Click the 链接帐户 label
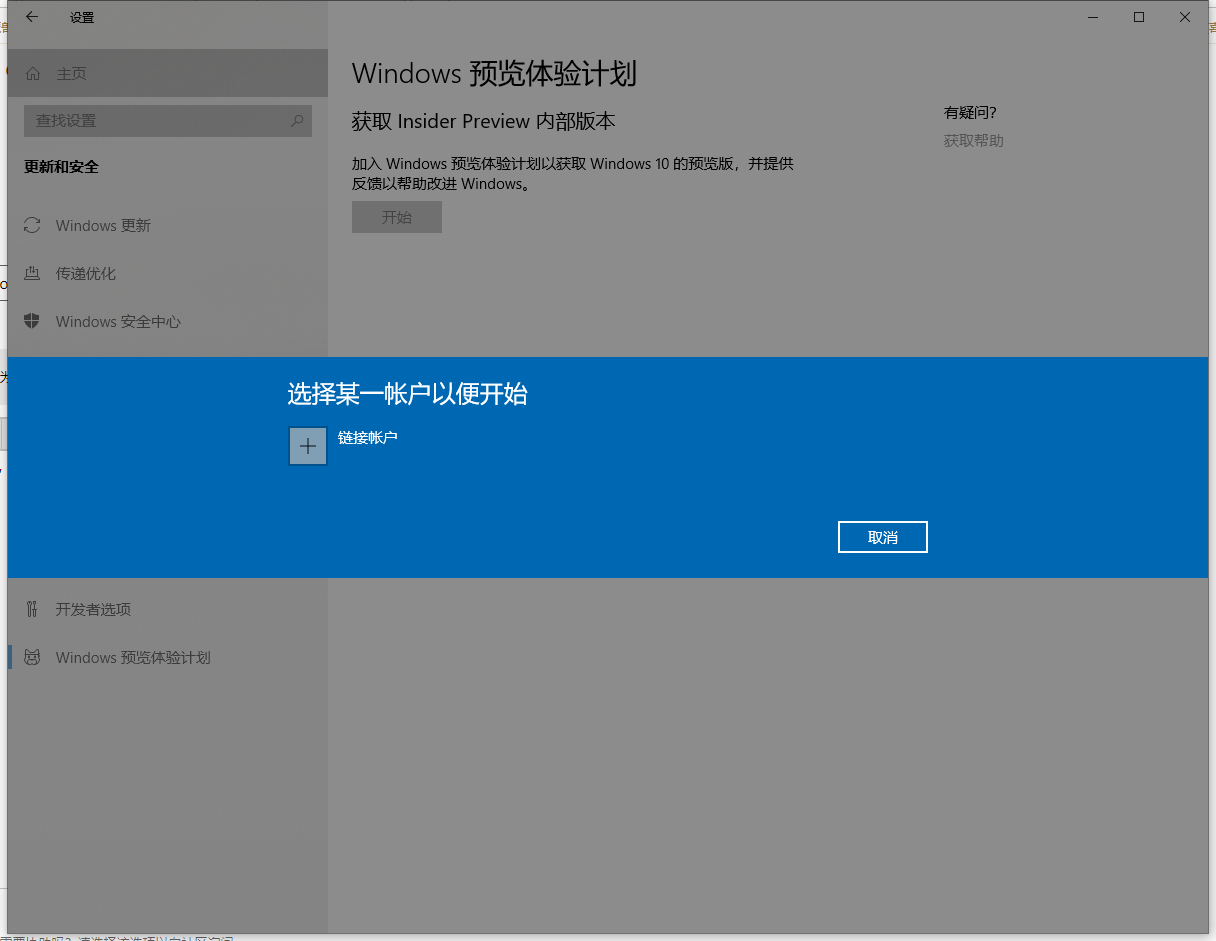 pyautogui.click(x=368, y=438)
